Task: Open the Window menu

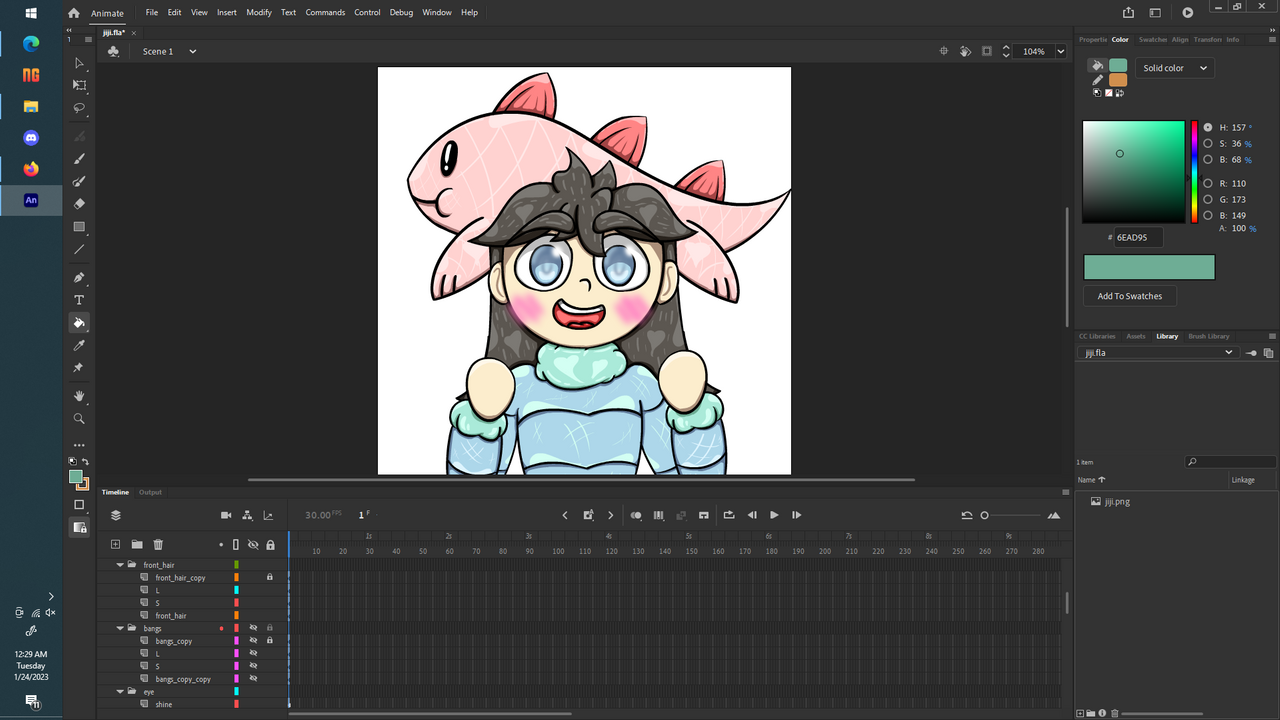Action: point(437,13)
